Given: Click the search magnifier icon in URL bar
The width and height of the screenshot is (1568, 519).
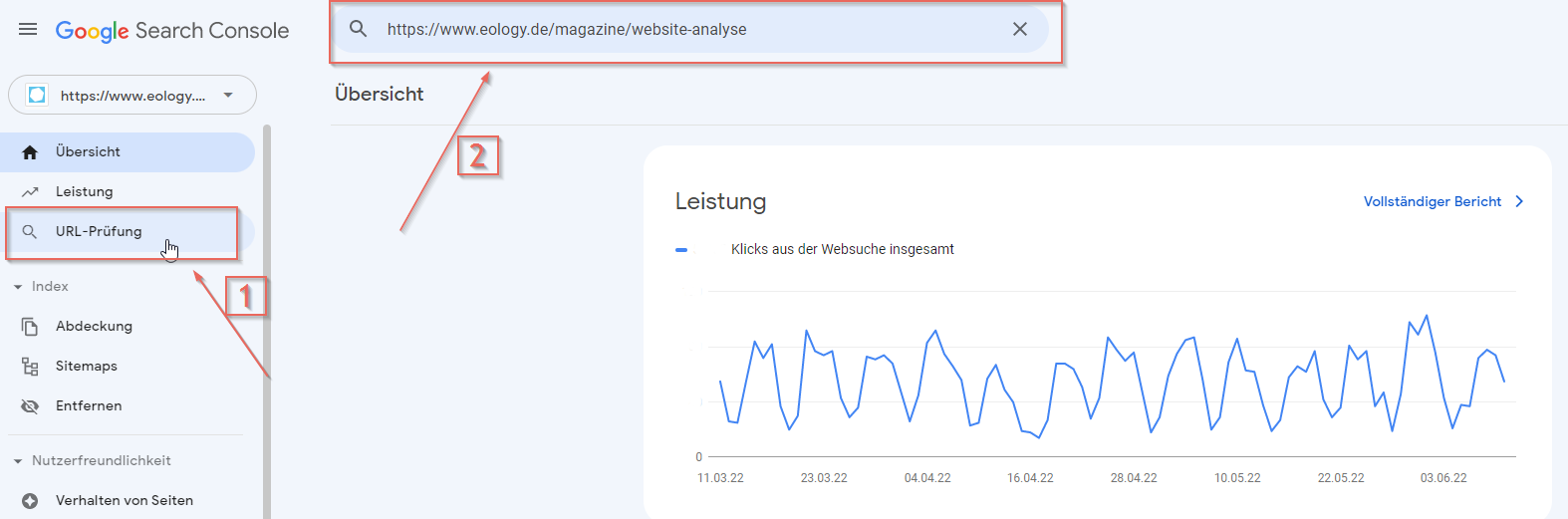Looking at the screenshot, I should coord(359,29).
